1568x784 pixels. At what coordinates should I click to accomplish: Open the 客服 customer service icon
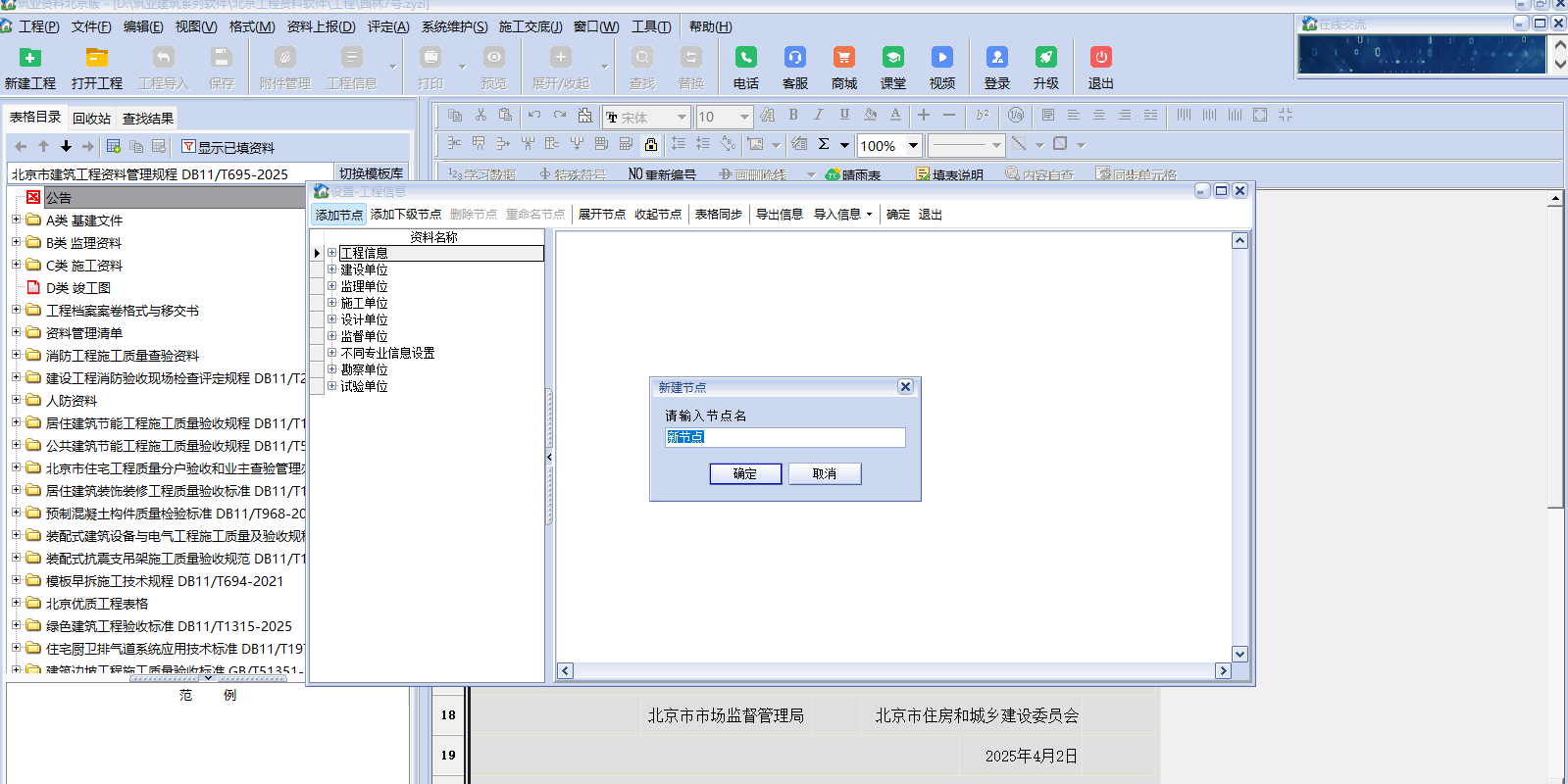pos(794,58)
